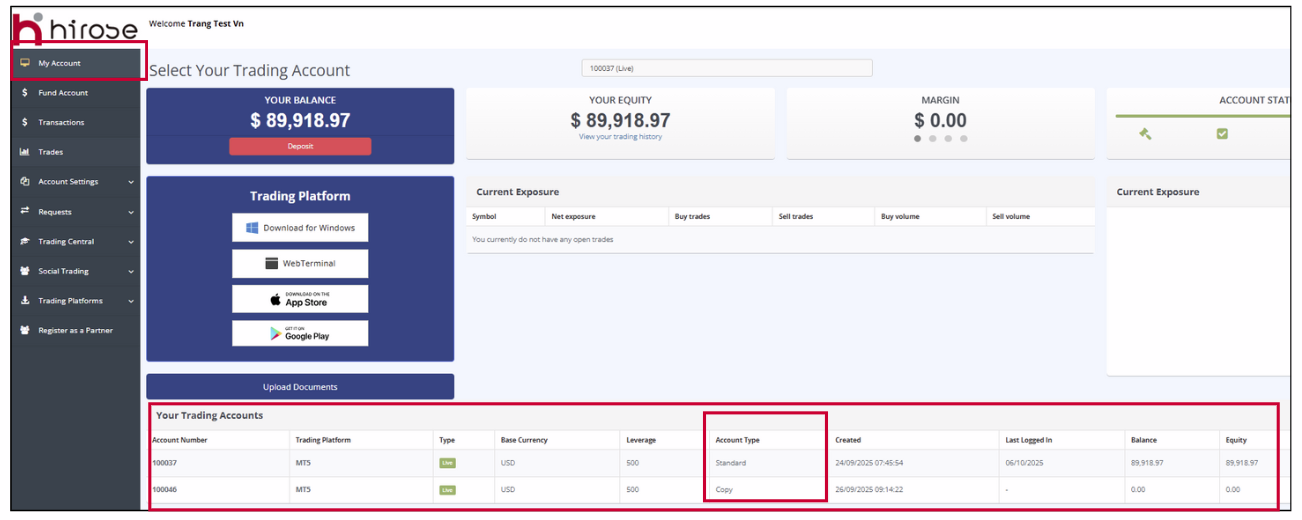This screenshot has height=520, width=1302.
Task: Expand the Account Settings menu chevron
Action: coord(131,182)
